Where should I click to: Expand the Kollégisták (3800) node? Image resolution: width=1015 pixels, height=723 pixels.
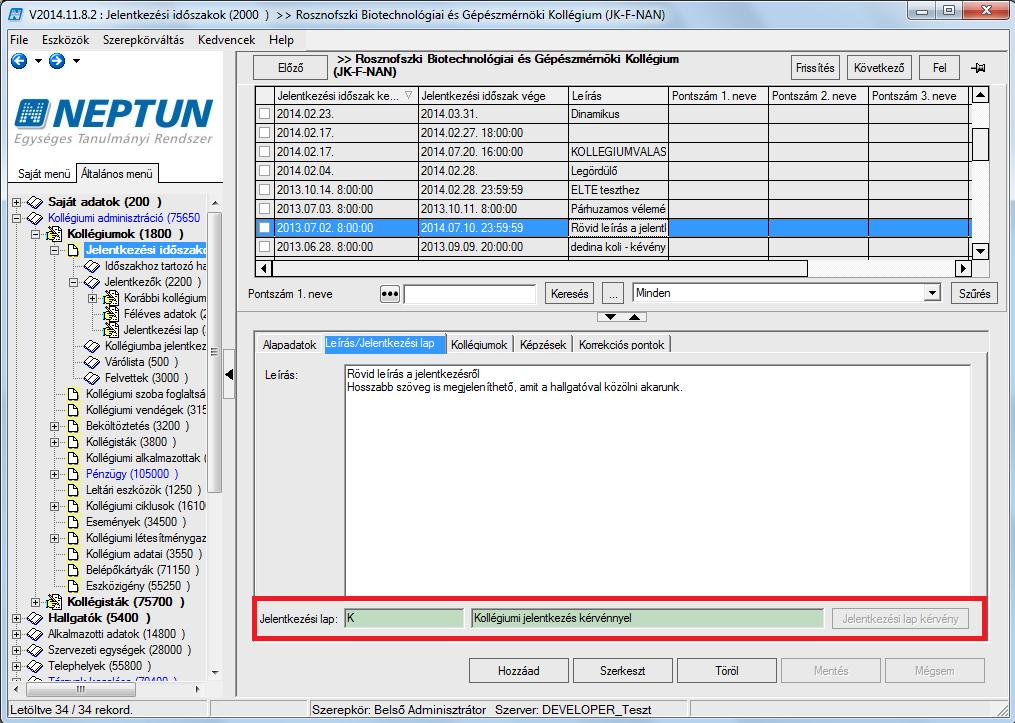tap(54, 442)
